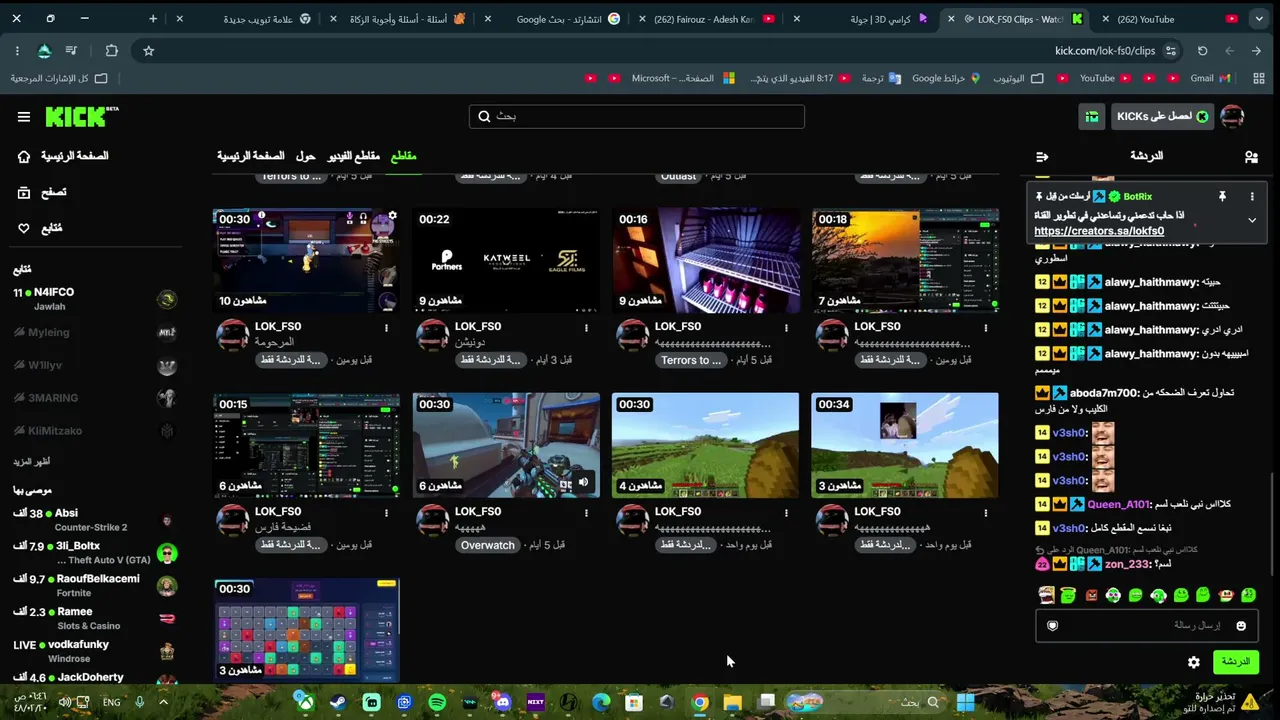Open the Kick hamburger sidebar menu

24,117
